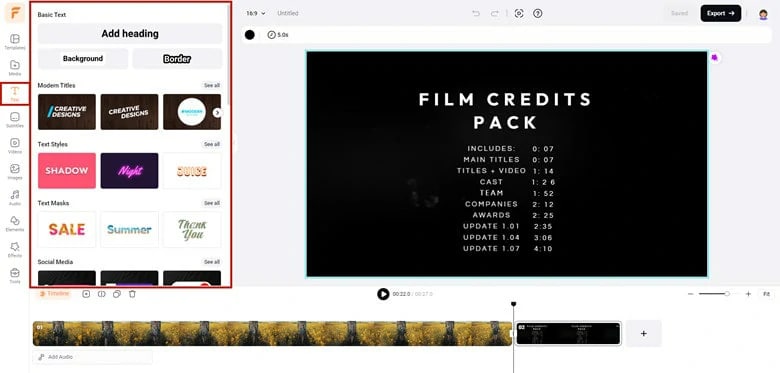Play the video preview

383,294
